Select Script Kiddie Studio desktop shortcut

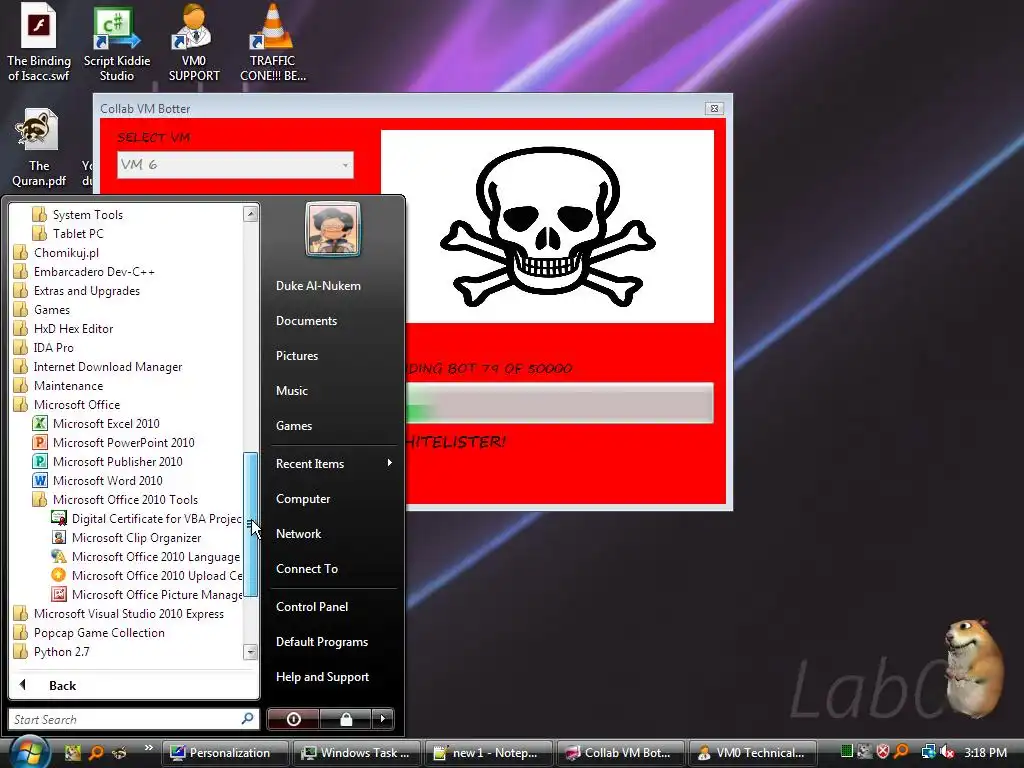tap(117, 42)
